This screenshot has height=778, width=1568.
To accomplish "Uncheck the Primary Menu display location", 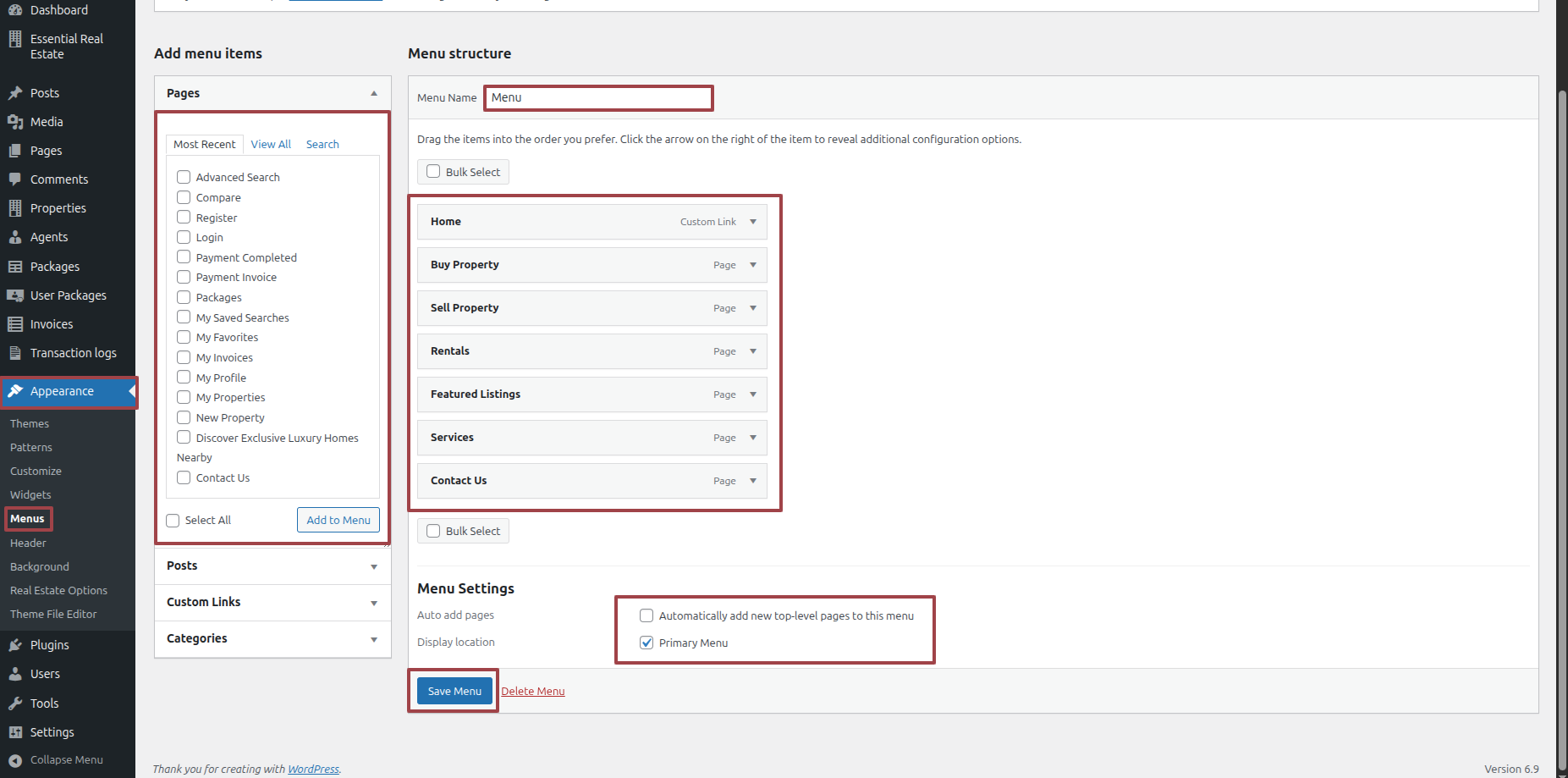I will tap(646, 643).
